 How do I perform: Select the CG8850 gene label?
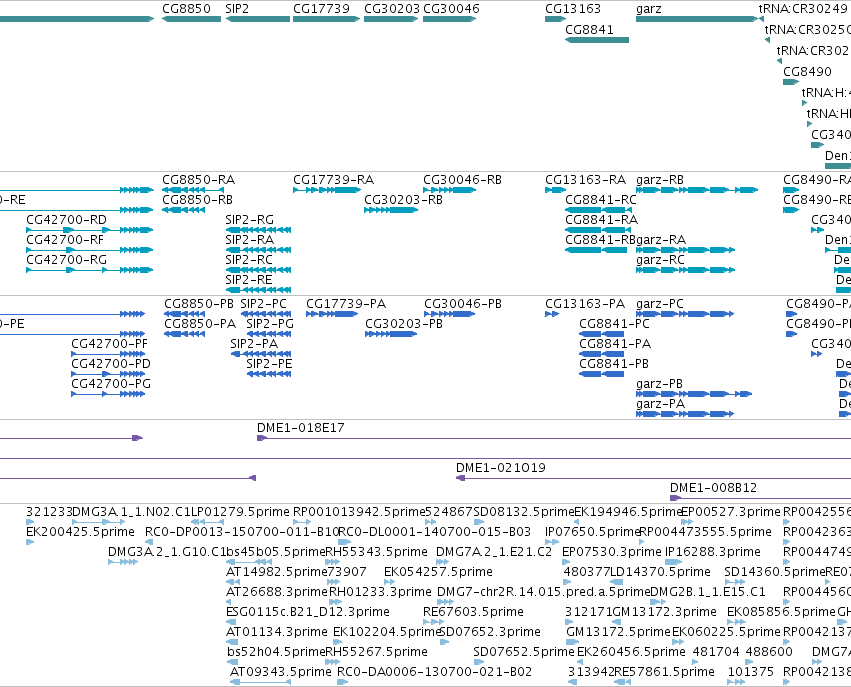tap(186, 9)
